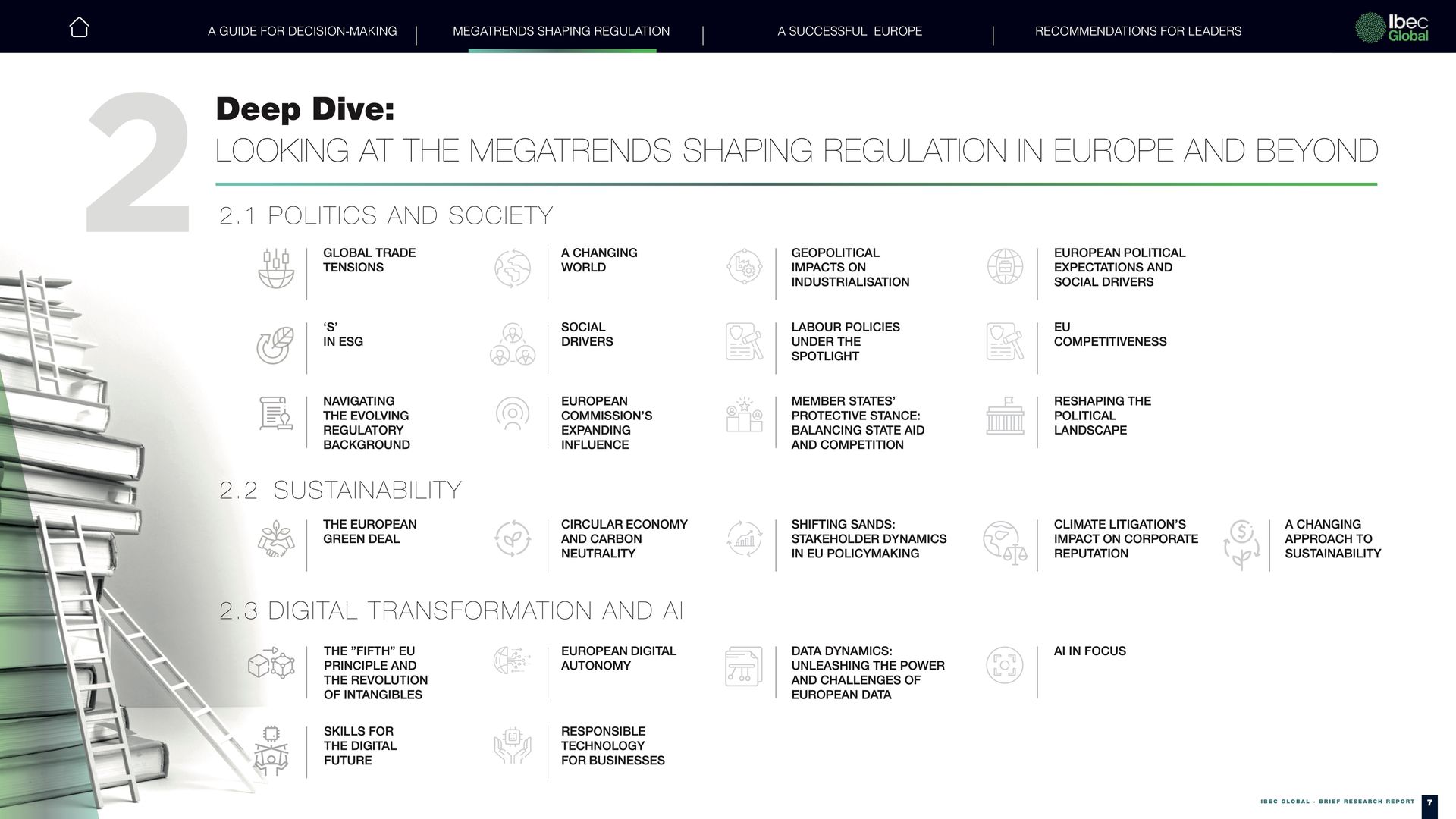Go to A Successful Europe section
Screen dimensions: 1456x819
(x=849, y=31)
